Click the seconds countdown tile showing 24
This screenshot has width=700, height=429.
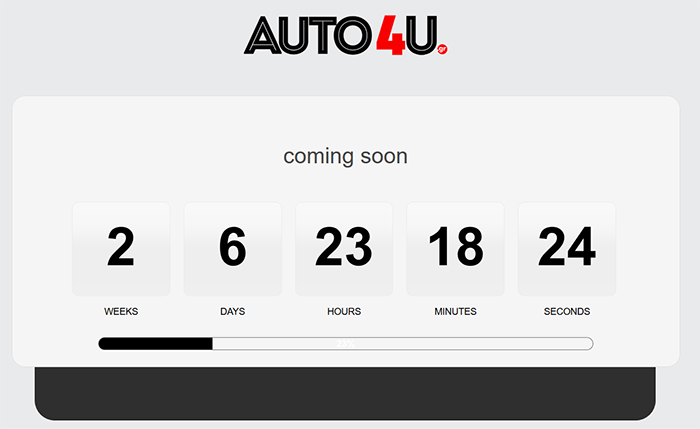pyautogui.click(x=566, y=248)
